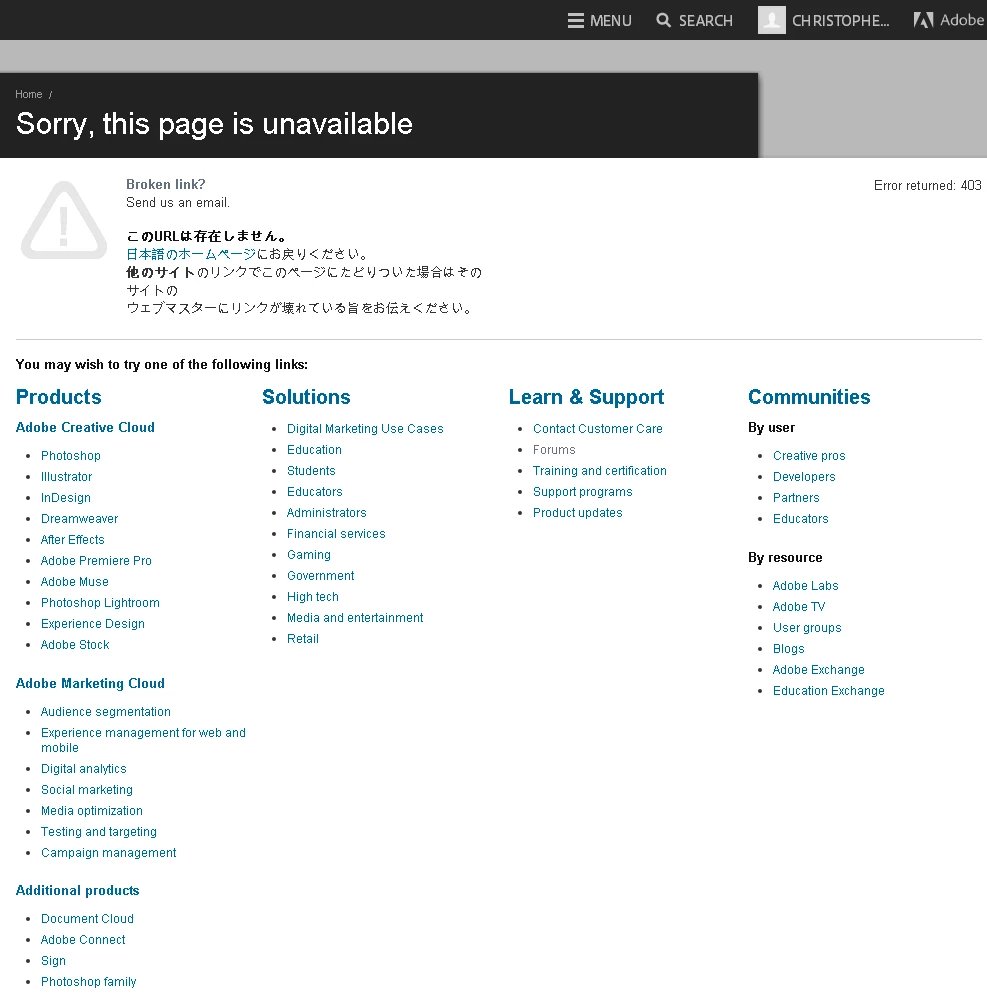Open the Products heading link
This screenshot has height=997, width=987.
coord(59,397)
